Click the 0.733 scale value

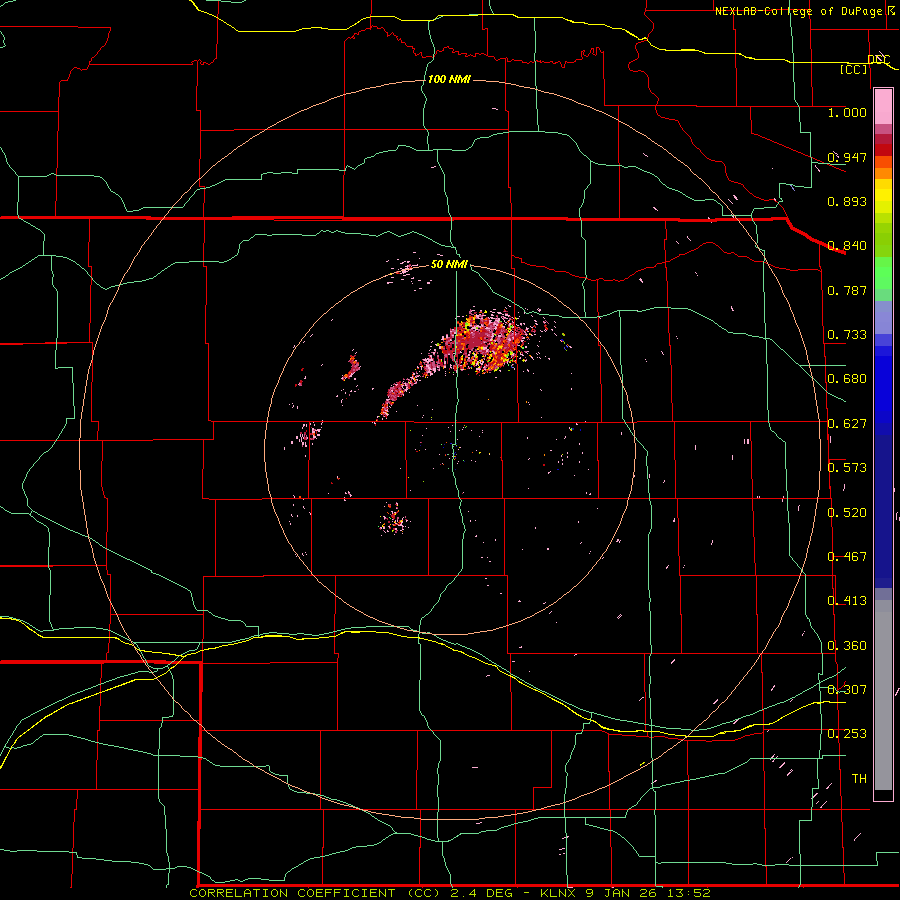[x=847, y=335]
